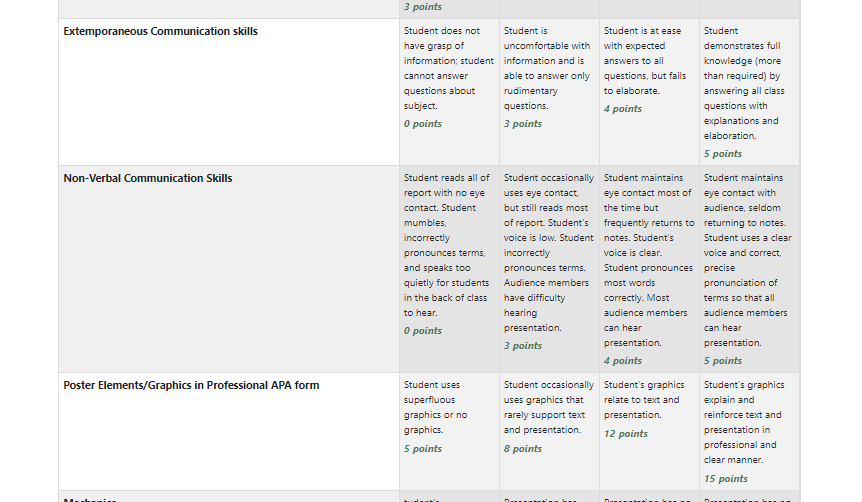Select the 'graphics relate to text and presentation' cell
Viewport: 862px width, 502px height.
(x=649, y=432)
